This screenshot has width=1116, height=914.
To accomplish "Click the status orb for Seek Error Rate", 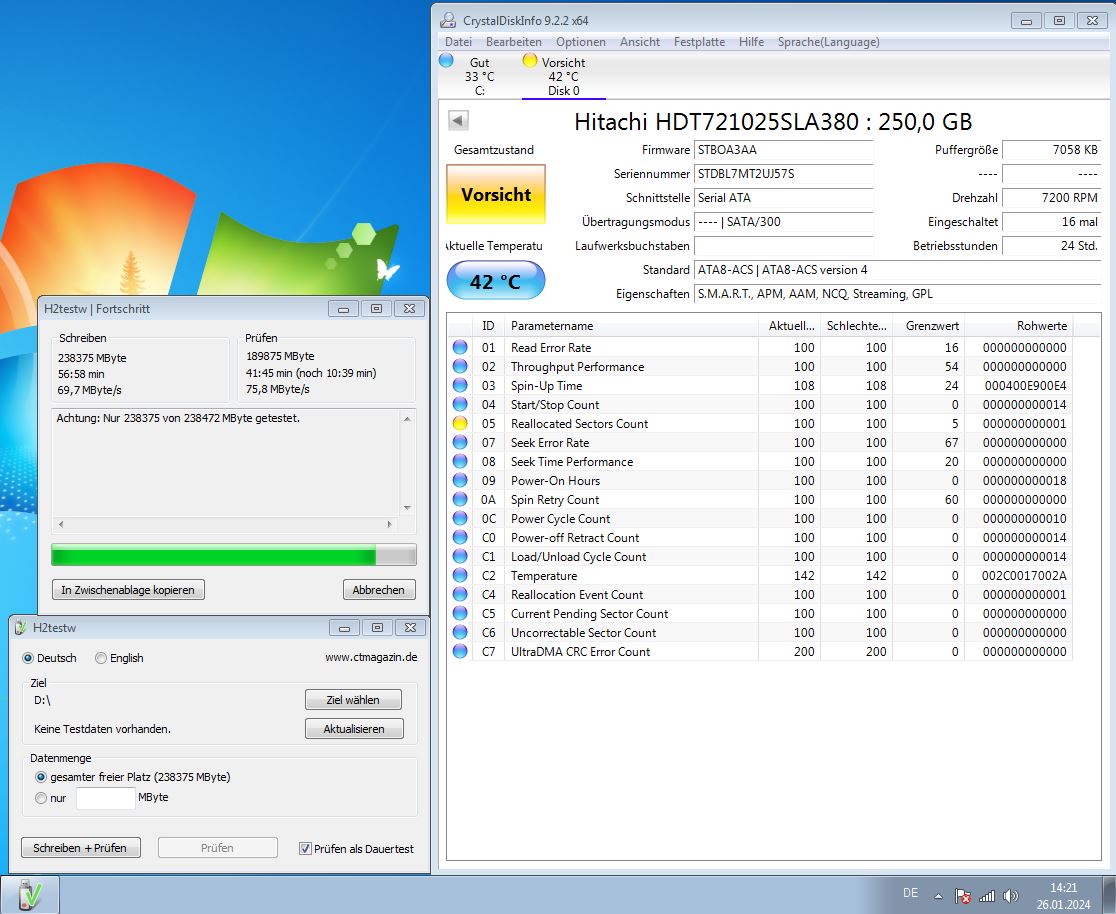I will [460, 443].
